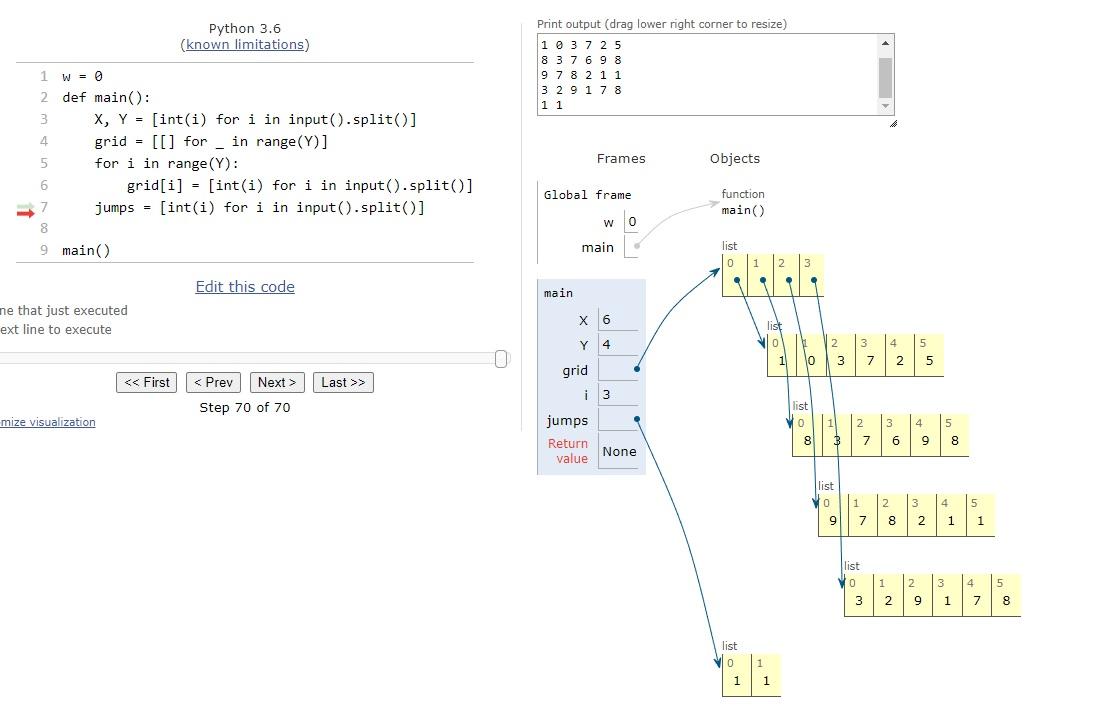Click the grid variable pointer dot

(x=635, y=369)
